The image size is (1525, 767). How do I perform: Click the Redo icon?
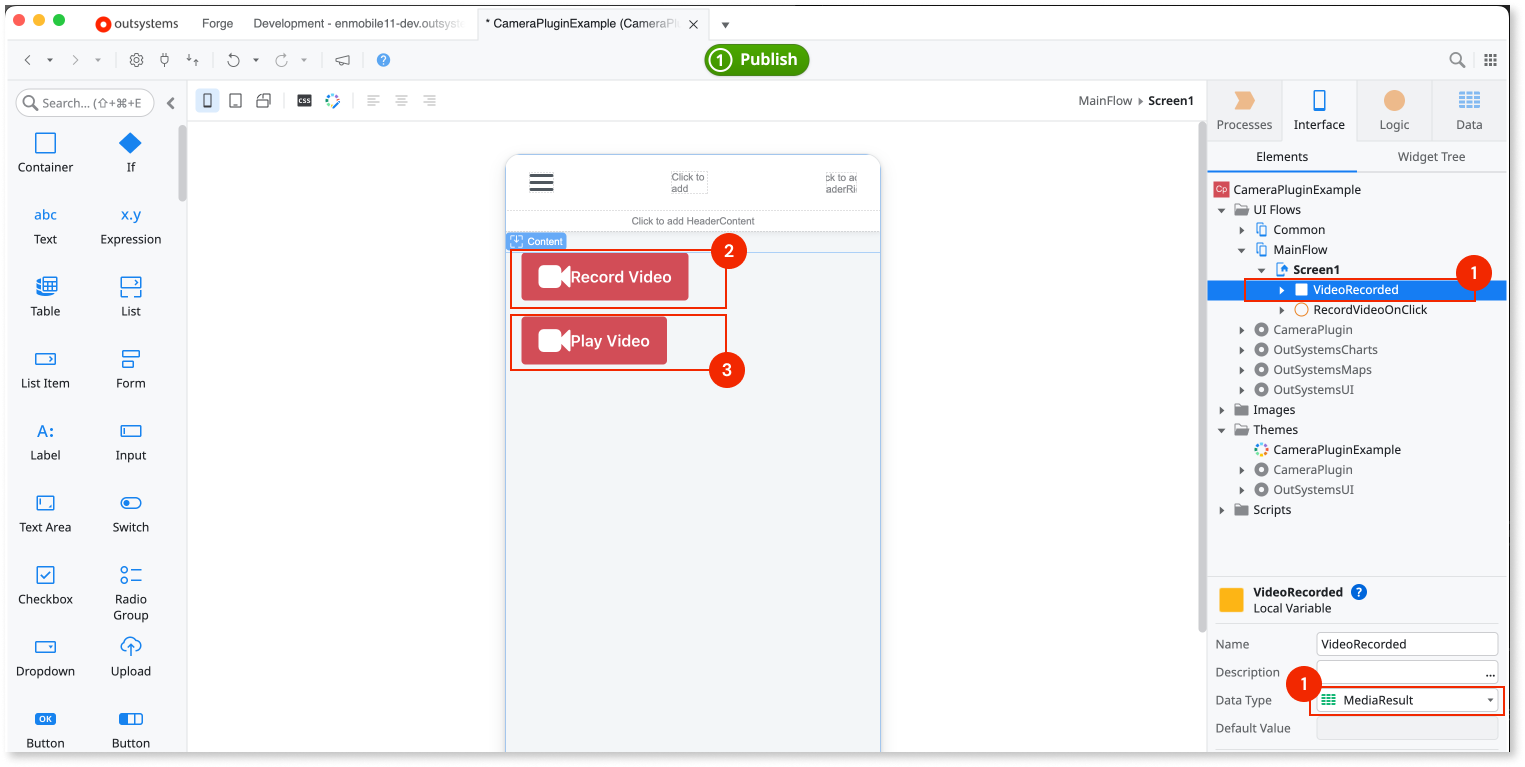283,60
